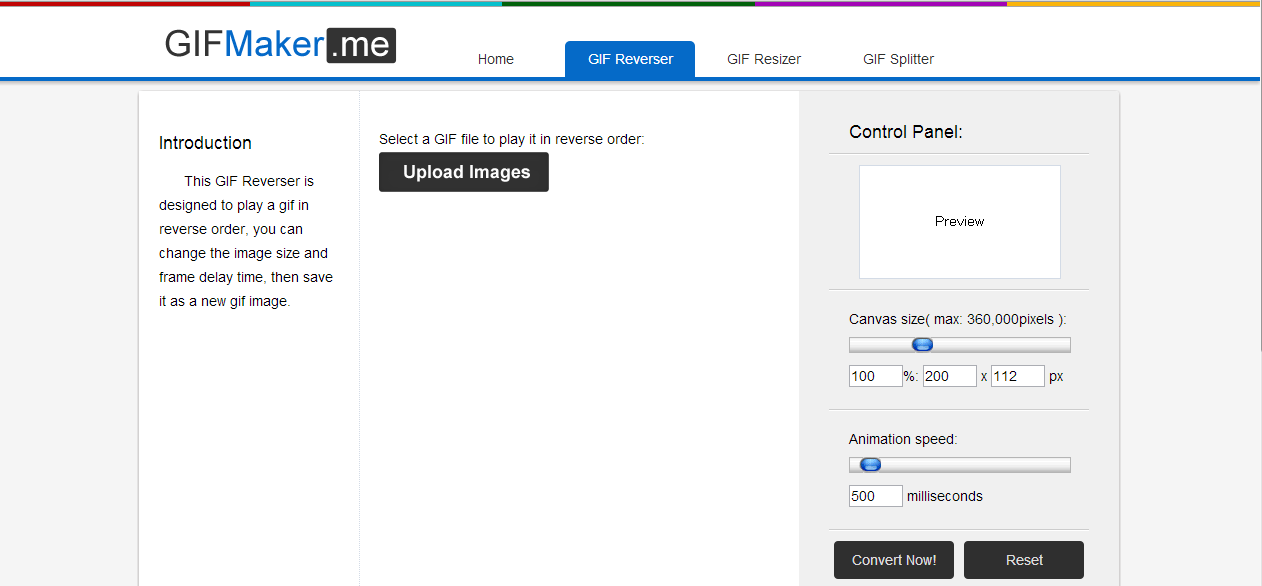This screenshot has height=586, width=1262.
Task: Click the canvas size slider handle
Action: click(x=923, y=345)
